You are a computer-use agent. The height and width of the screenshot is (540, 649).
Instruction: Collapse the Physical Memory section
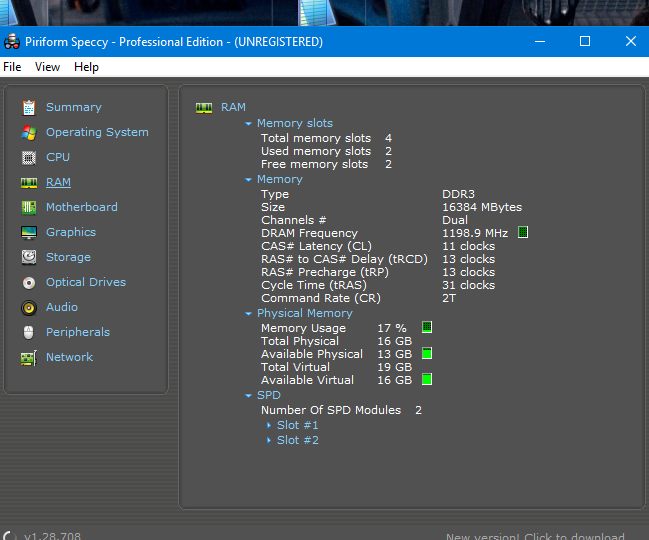pos(249,314)
